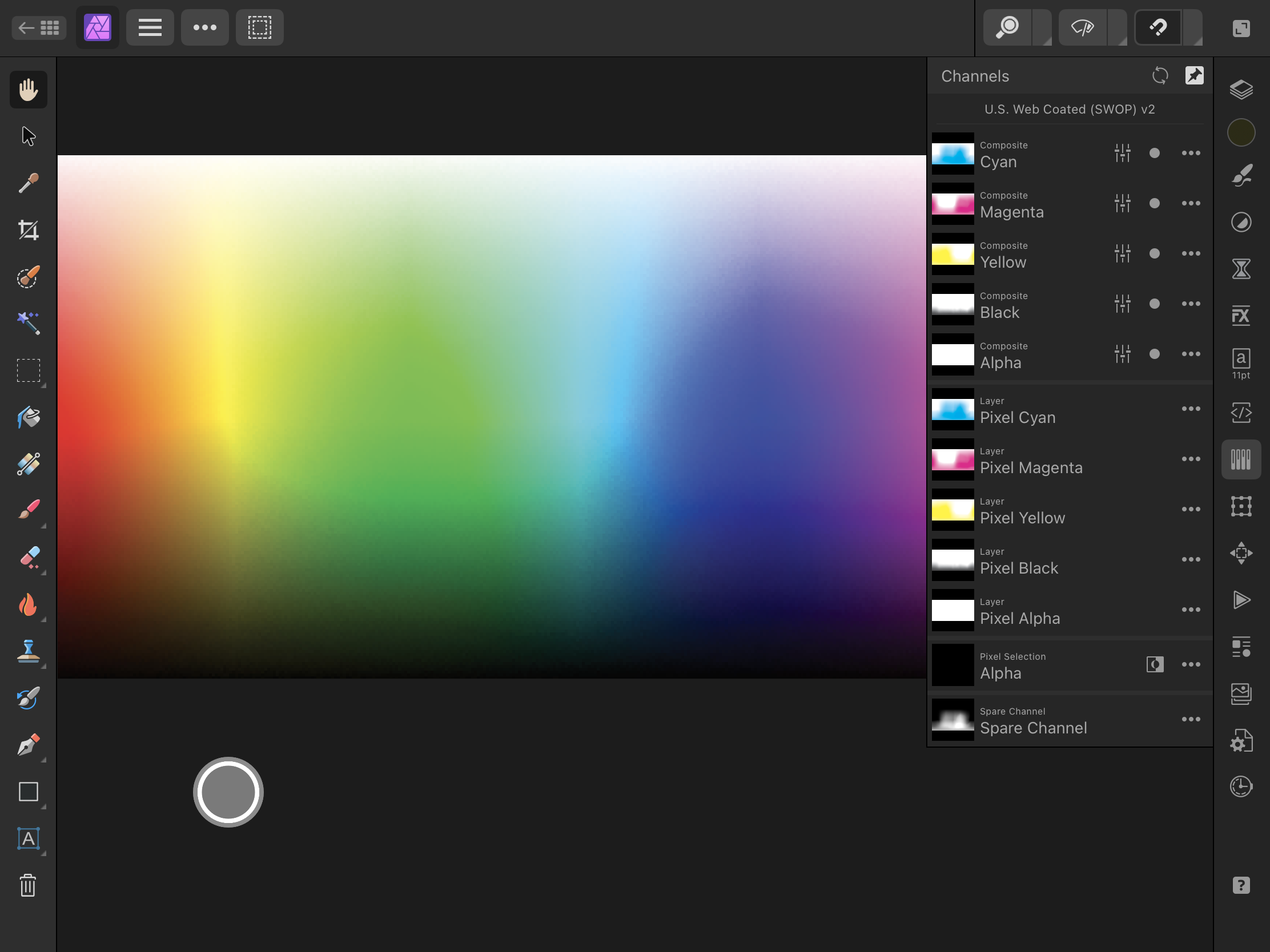
Task: Open the Selection menu in toolbar
Action: coord(259,27)
